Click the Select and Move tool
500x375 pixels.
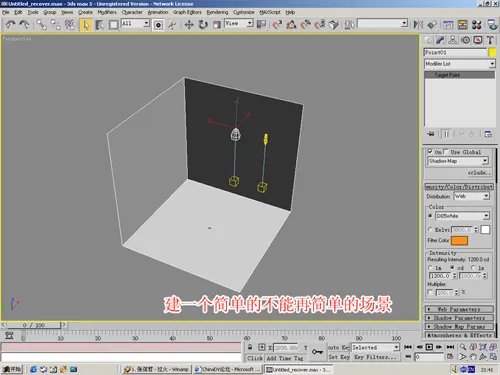pyautogui.click(x=189, y=24)
